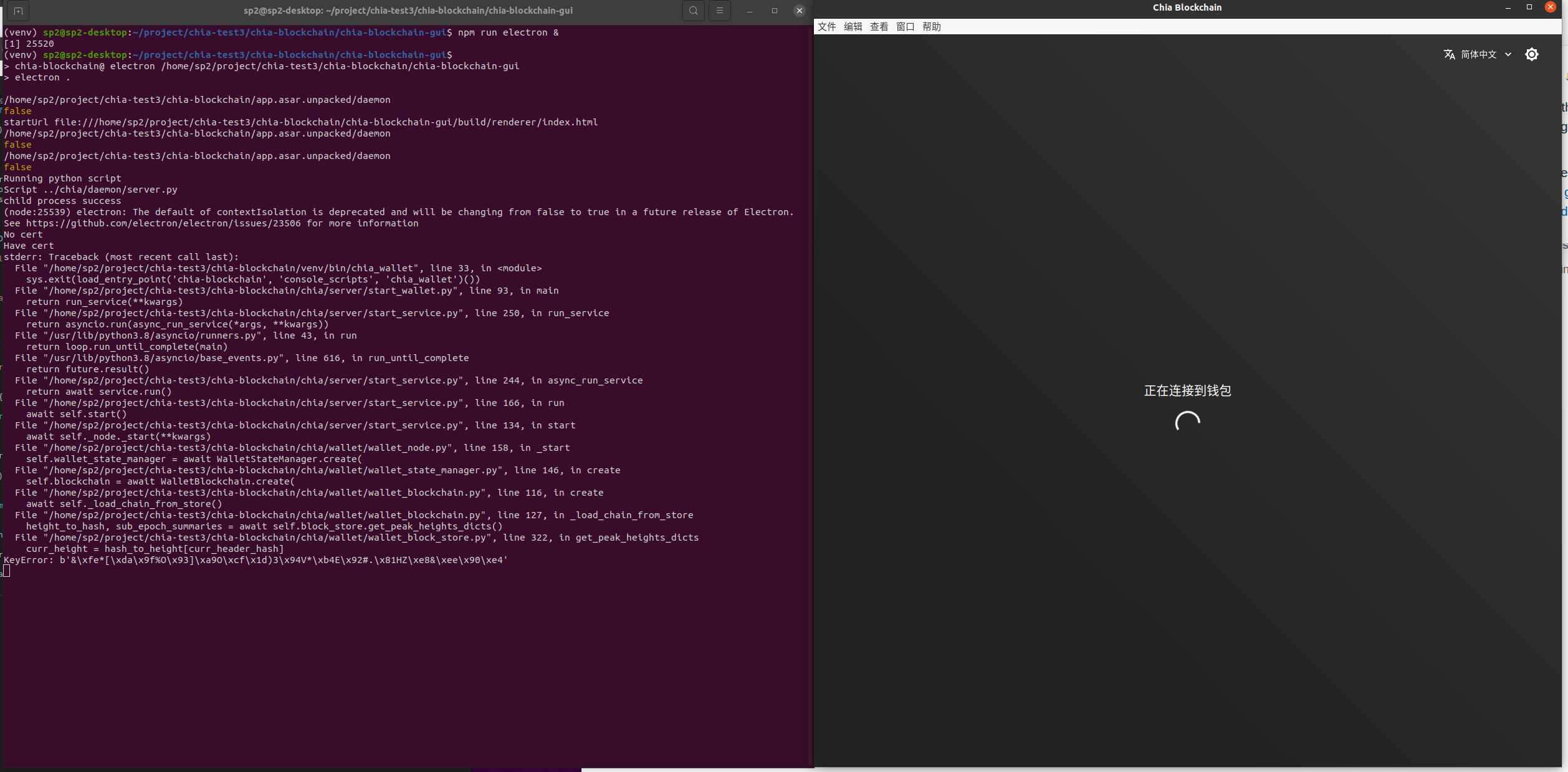Open a new terminal tab icon

coord(17,11)
